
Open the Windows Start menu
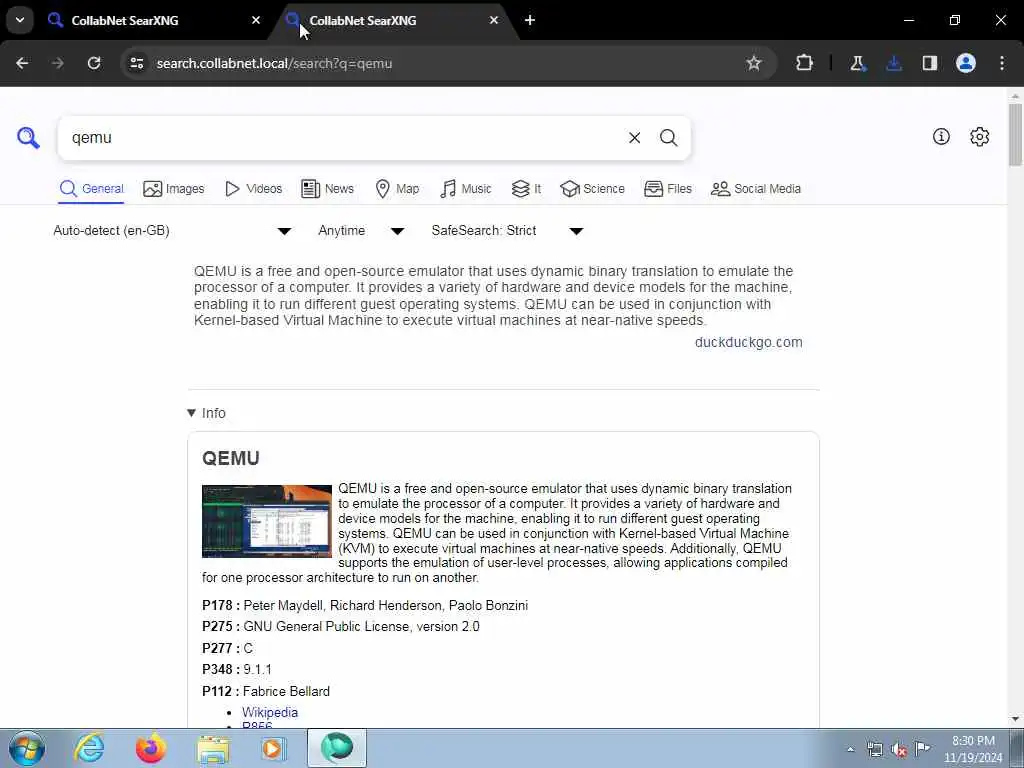(x=27, y=748)
